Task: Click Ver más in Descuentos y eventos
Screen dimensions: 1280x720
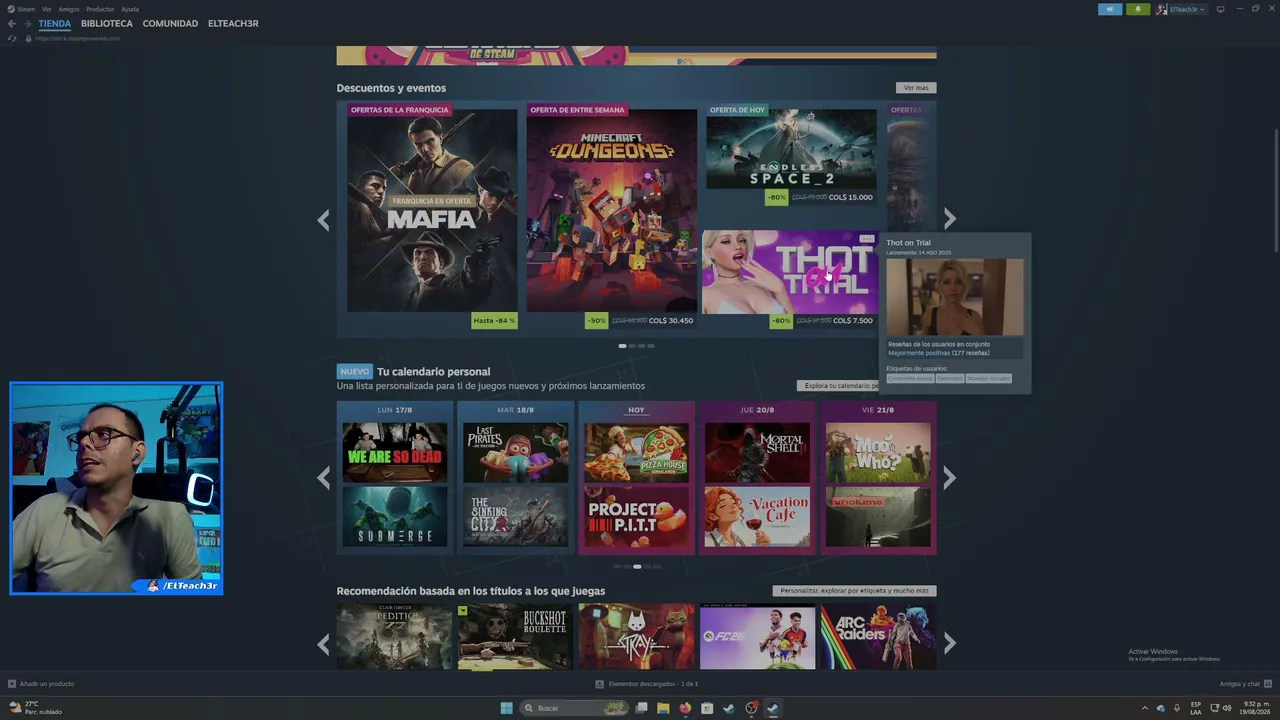Action: (x=916, y=88)
